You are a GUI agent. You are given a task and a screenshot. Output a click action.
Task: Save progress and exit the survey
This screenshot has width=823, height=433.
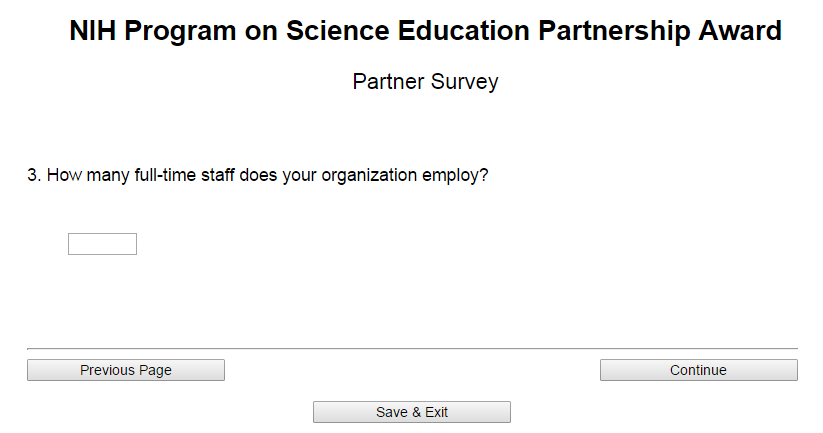412,412
